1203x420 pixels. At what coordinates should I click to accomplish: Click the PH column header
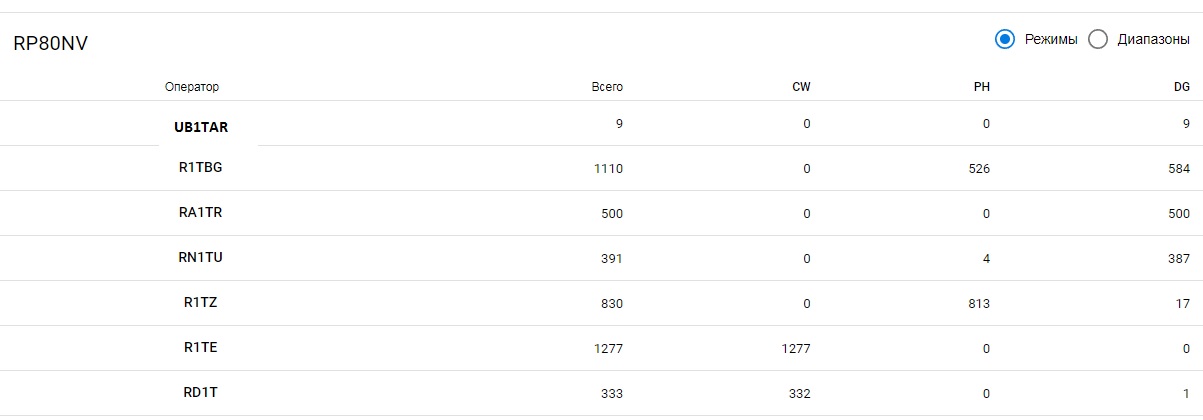(981, 87)
